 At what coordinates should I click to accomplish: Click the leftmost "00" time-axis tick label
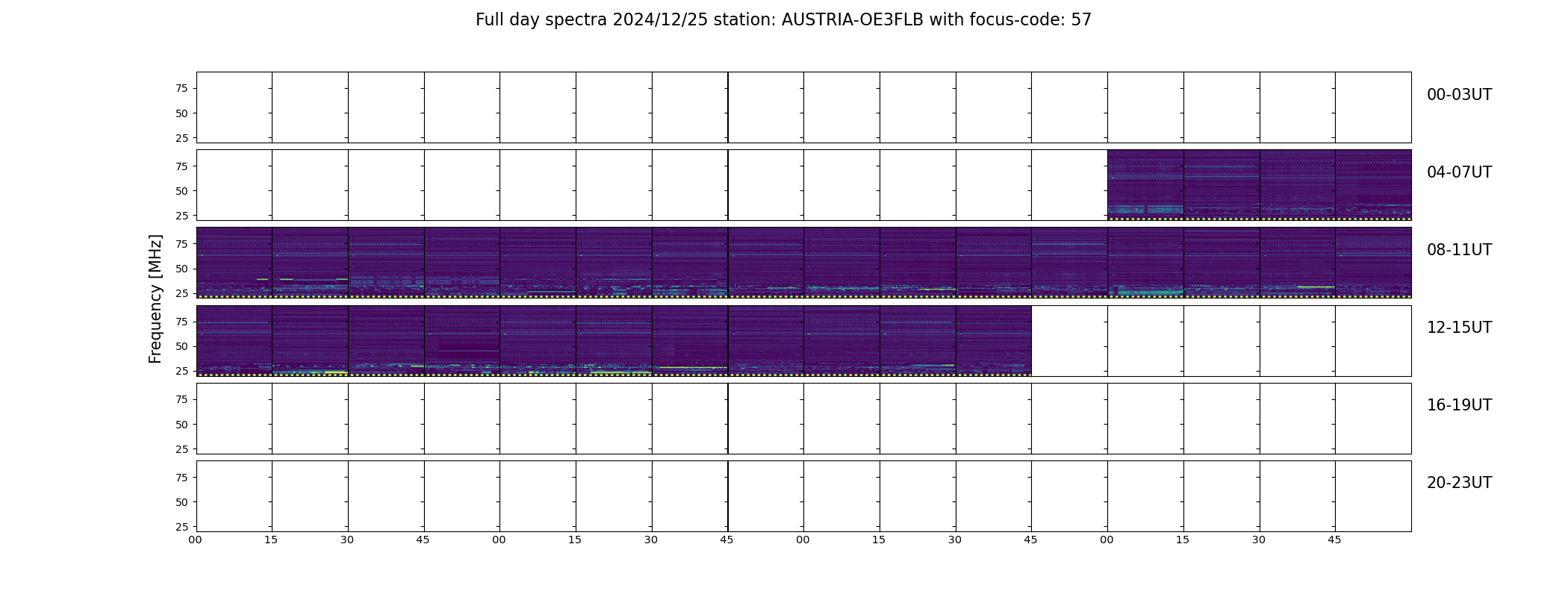[196, 540]
